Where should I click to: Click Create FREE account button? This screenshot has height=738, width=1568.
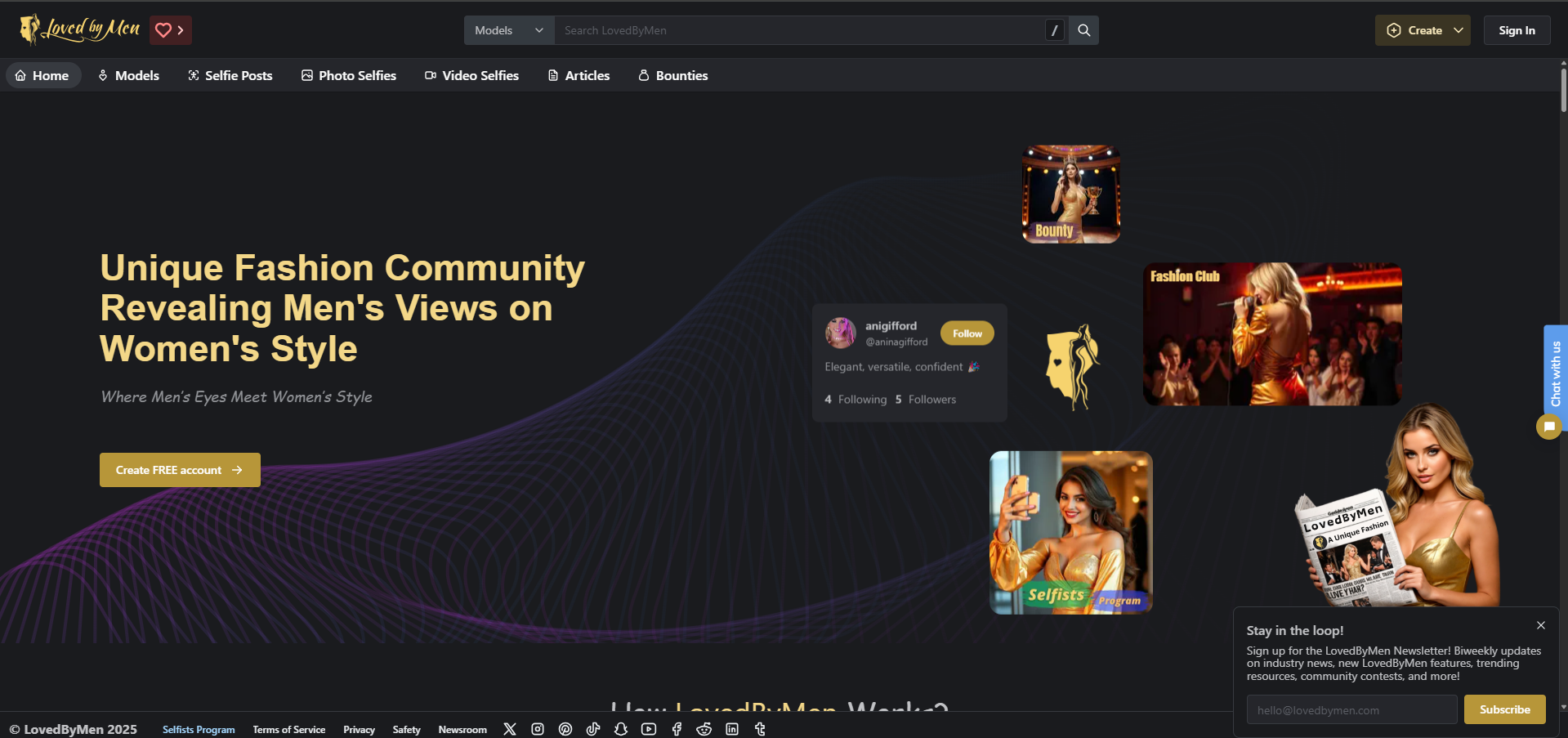tap(180, 470)
